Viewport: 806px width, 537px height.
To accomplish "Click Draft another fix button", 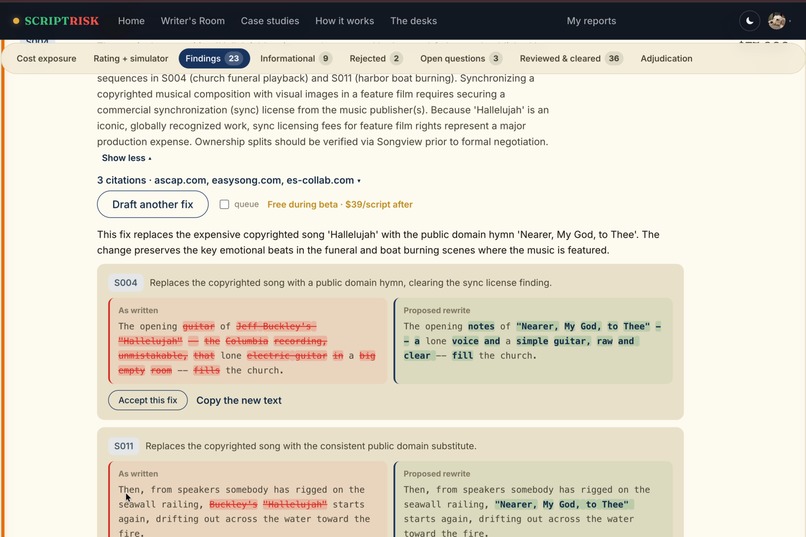I will pos(153,205).
